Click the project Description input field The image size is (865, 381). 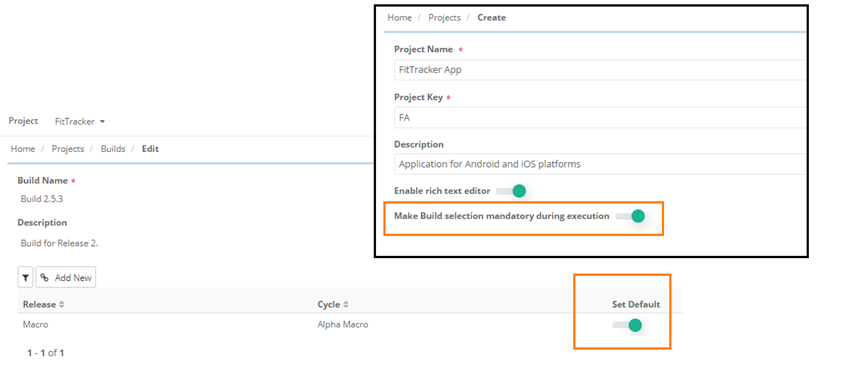[600, 164]
